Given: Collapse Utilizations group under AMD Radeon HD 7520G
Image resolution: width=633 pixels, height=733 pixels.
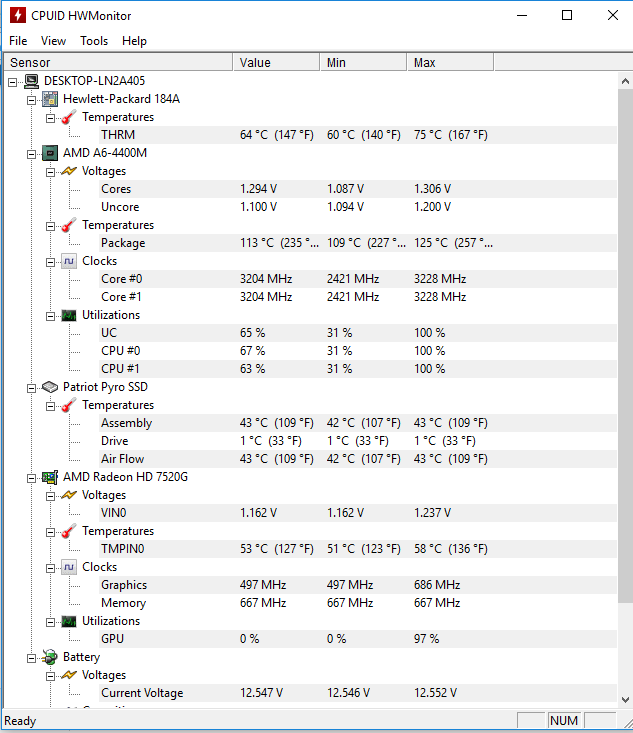Looking at the screenshot, I should 50,622.
